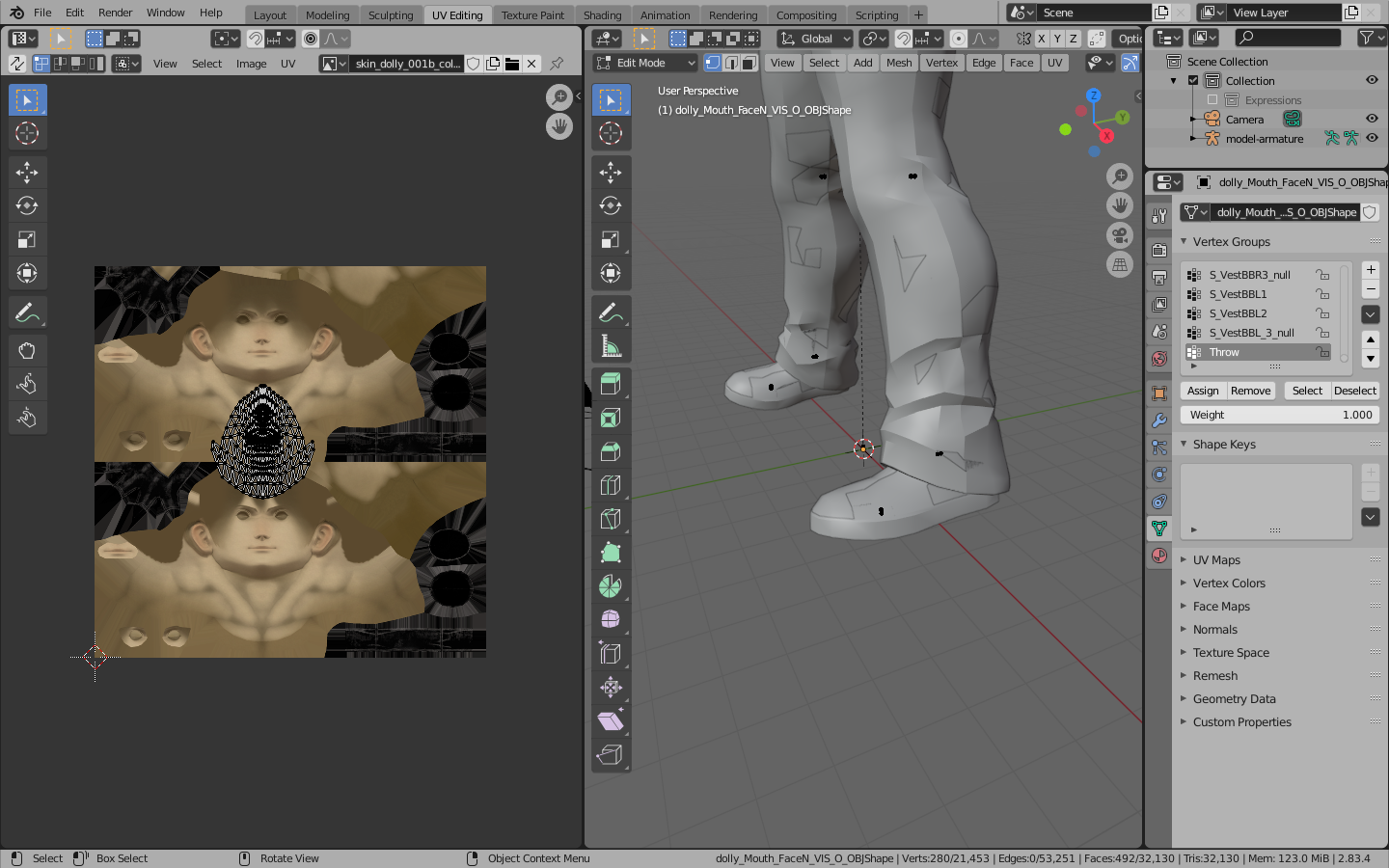Toggle visibility of Collection
Viewport: 1389px width, 868px height.
1372,80
